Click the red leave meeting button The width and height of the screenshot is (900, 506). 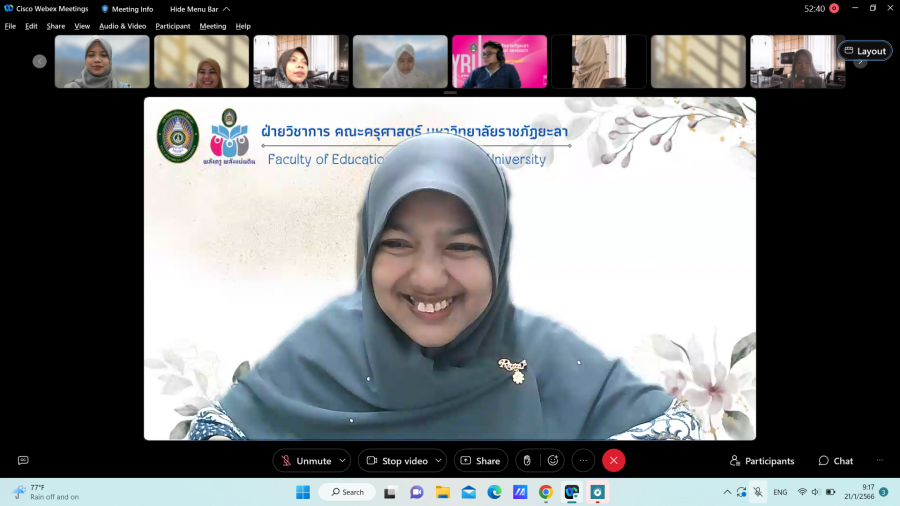click(x=614, y=460)
